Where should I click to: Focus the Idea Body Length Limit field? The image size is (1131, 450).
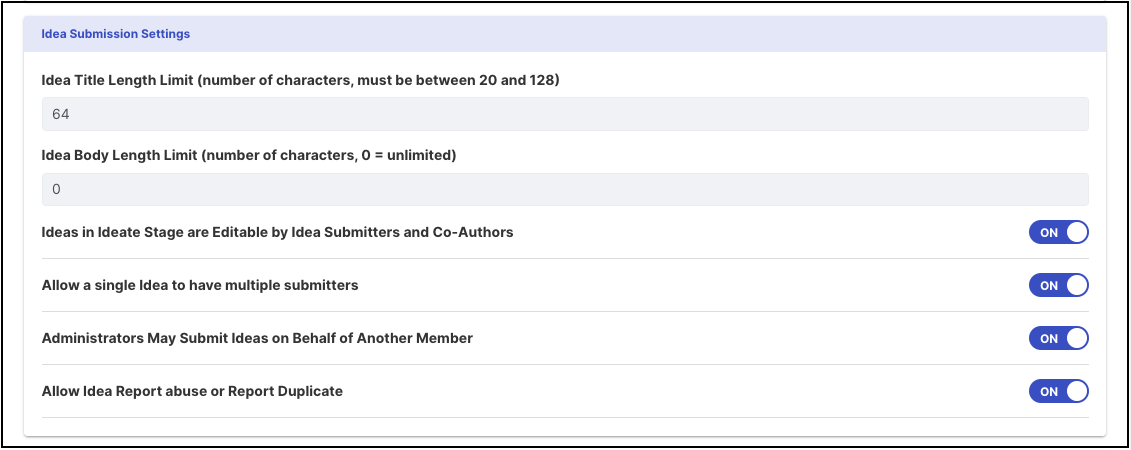pos(565,189)
